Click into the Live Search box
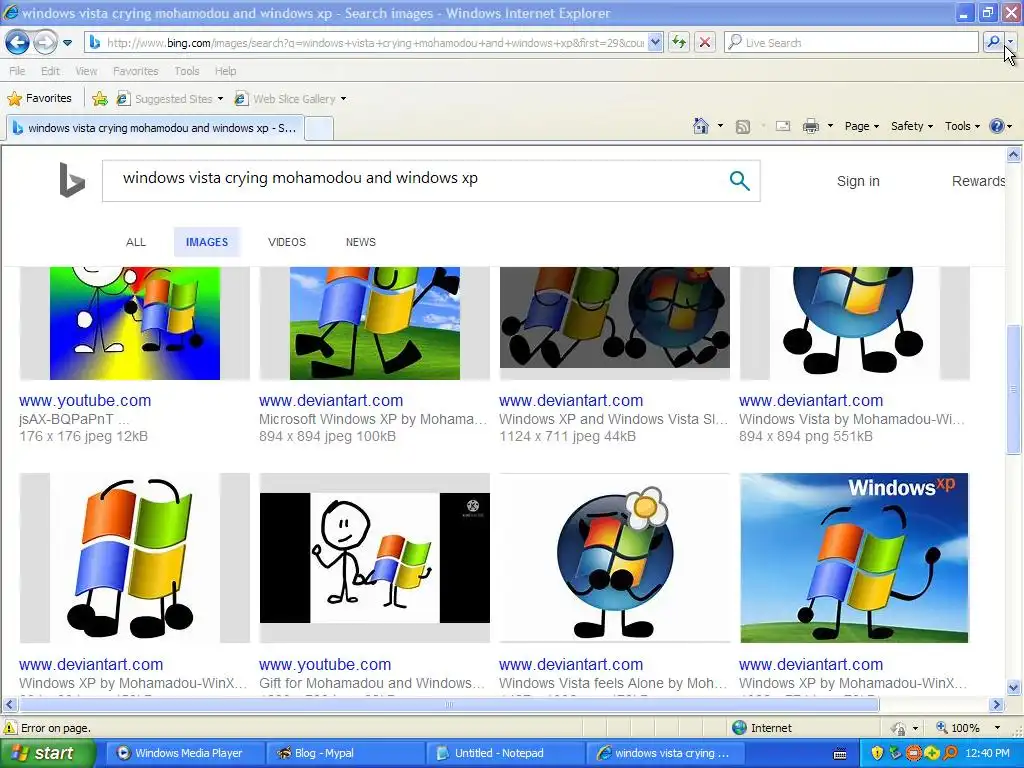This screenshot has height=768, width=1024. (852, 42)
